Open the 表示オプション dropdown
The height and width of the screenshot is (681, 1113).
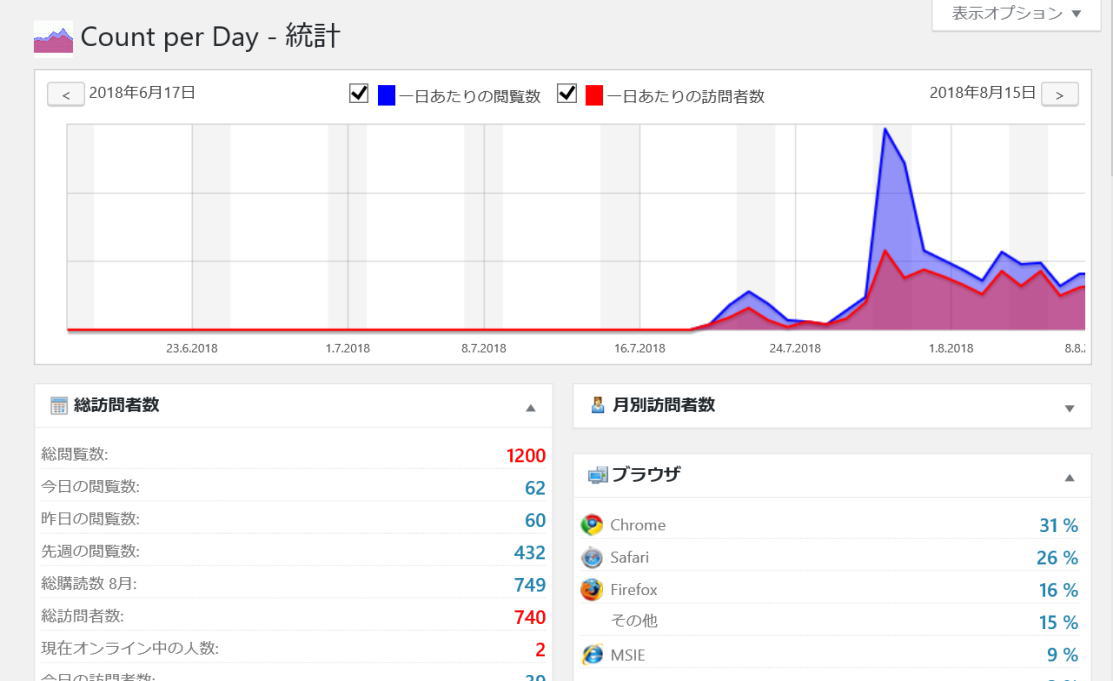tap(1016, 14)
